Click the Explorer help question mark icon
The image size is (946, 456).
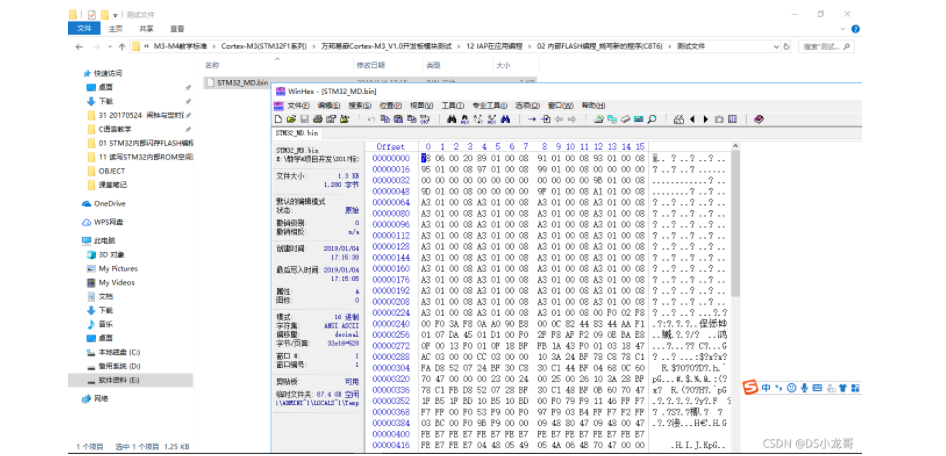click(856, 28)
